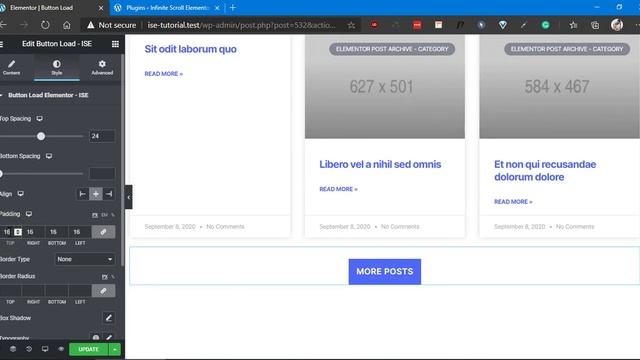Click READ MORE under Et non qui recusandae
This screenshot has height=360, width=640.
pos(513,202)
